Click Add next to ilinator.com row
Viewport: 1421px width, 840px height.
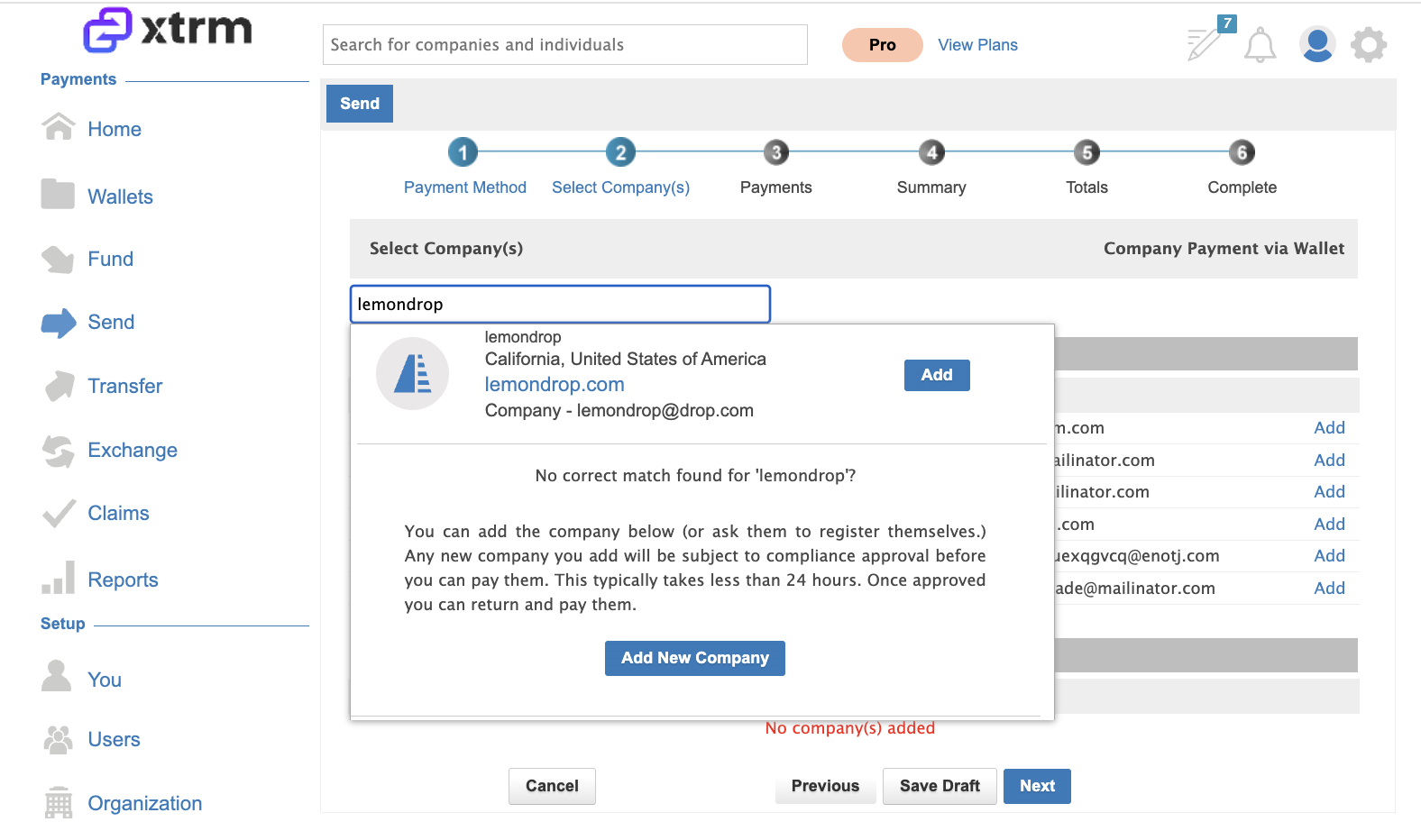pos(1329,492)
